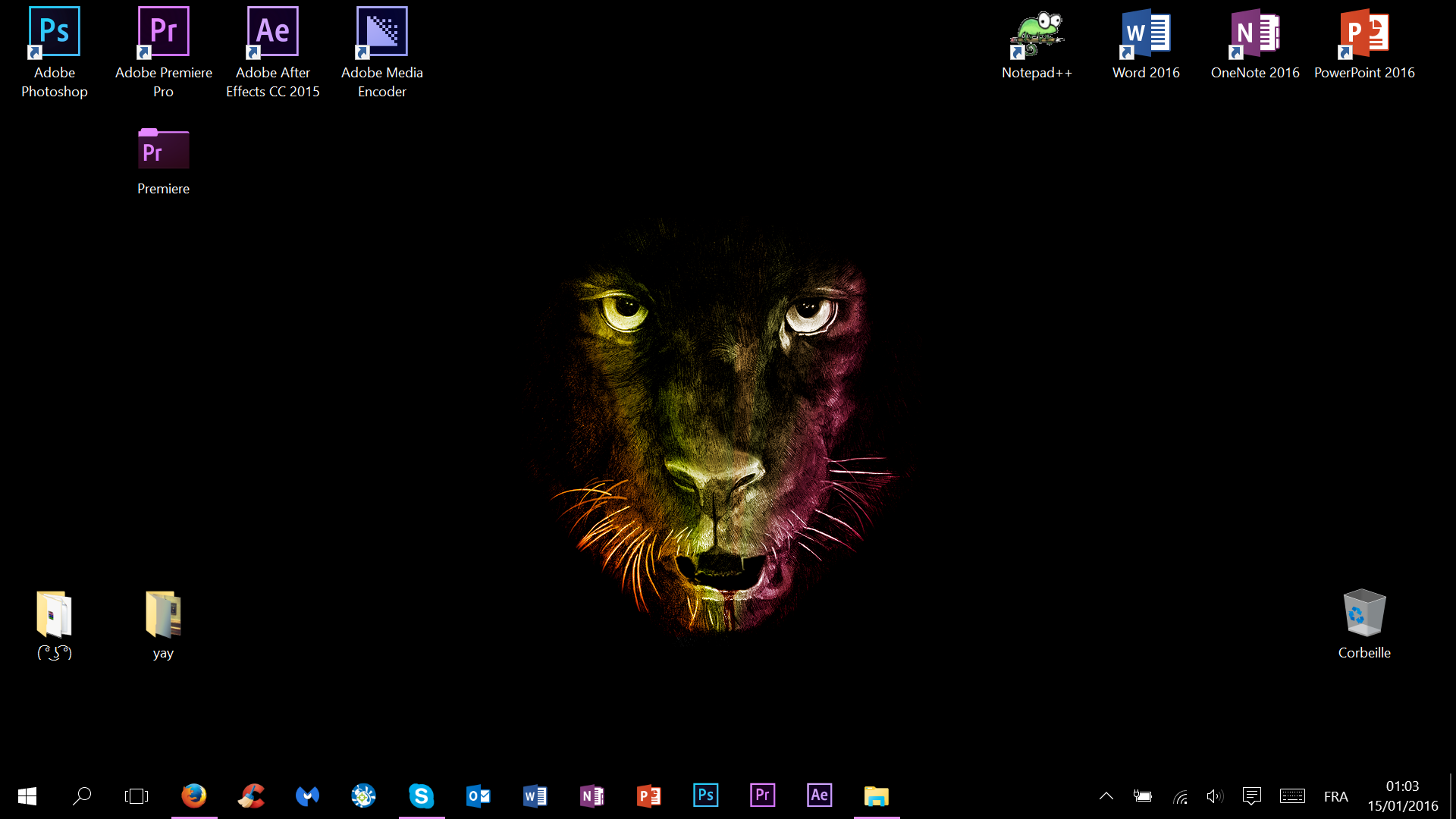
Task: Show hidden system tray icons
Action: [x=1106, y=796]
